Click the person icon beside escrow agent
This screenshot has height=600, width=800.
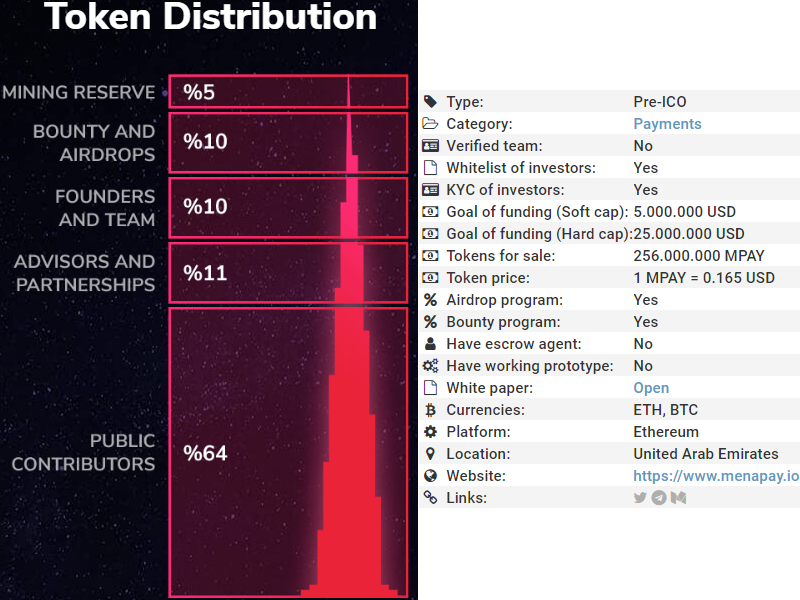(x=430, y=344)
